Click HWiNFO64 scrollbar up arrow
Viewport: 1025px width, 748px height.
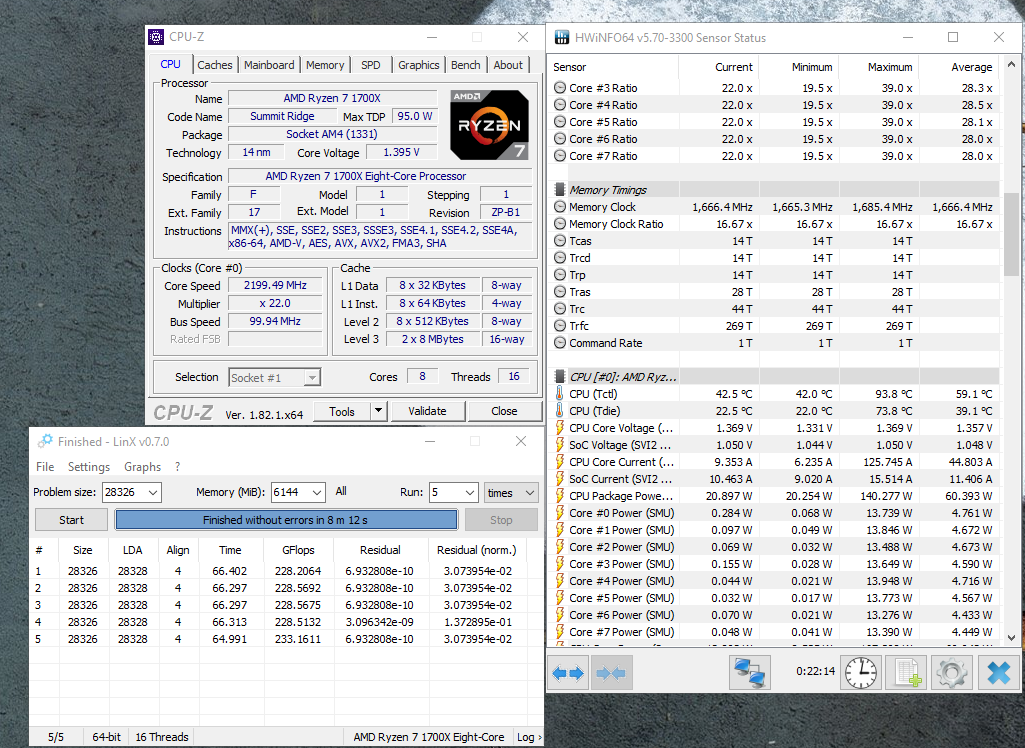pos(1011,64)
